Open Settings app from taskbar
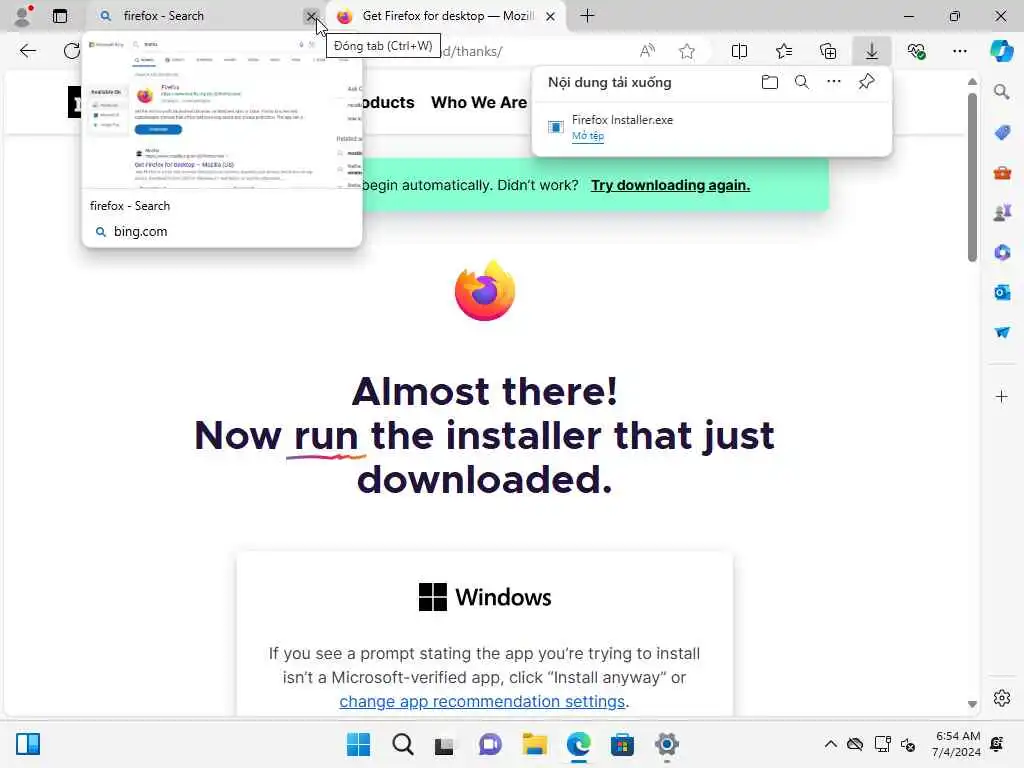Screen dimensions: 1024x768 pos(666,744)
